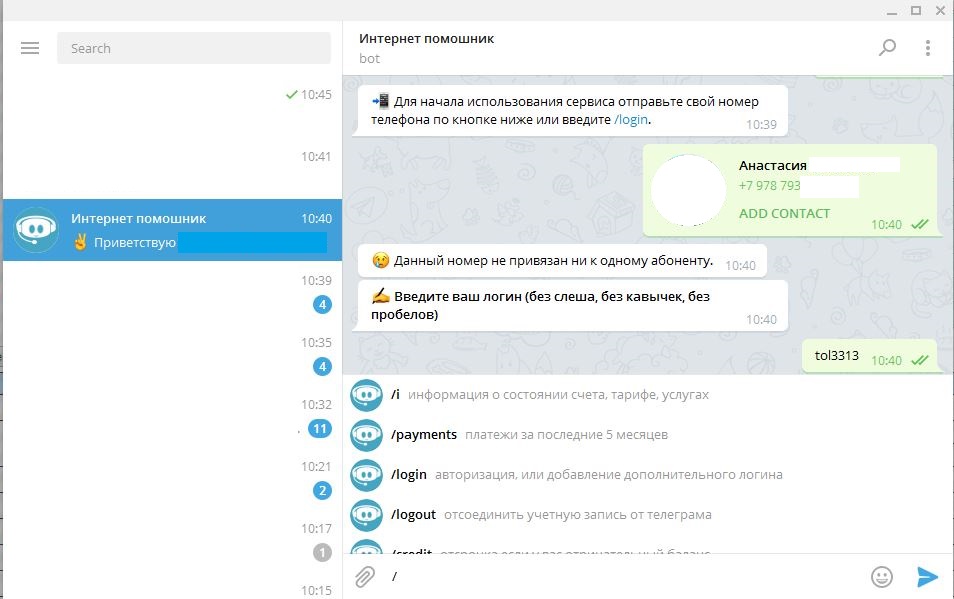Open the three-dot chat options menu
The width and height of the screenshot is (954, 599).
coord(927,48)
